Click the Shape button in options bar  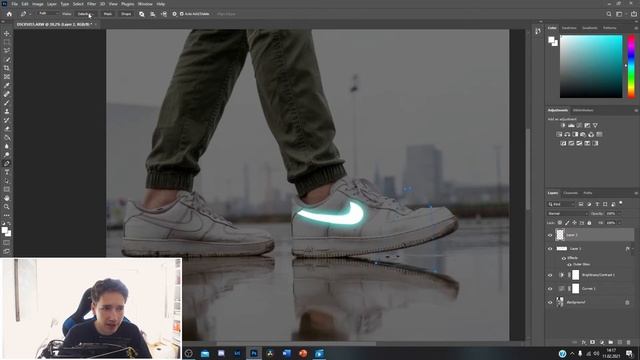tap(126, 14)
